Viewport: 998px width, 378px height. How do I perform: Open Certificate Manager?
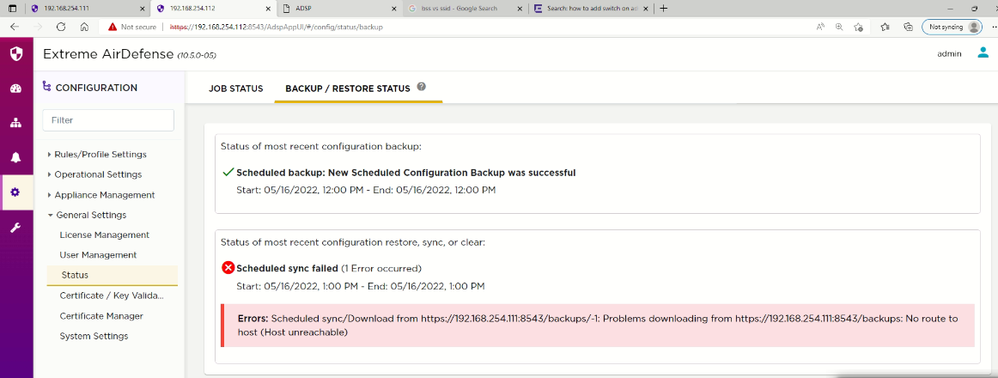(101, 316)
